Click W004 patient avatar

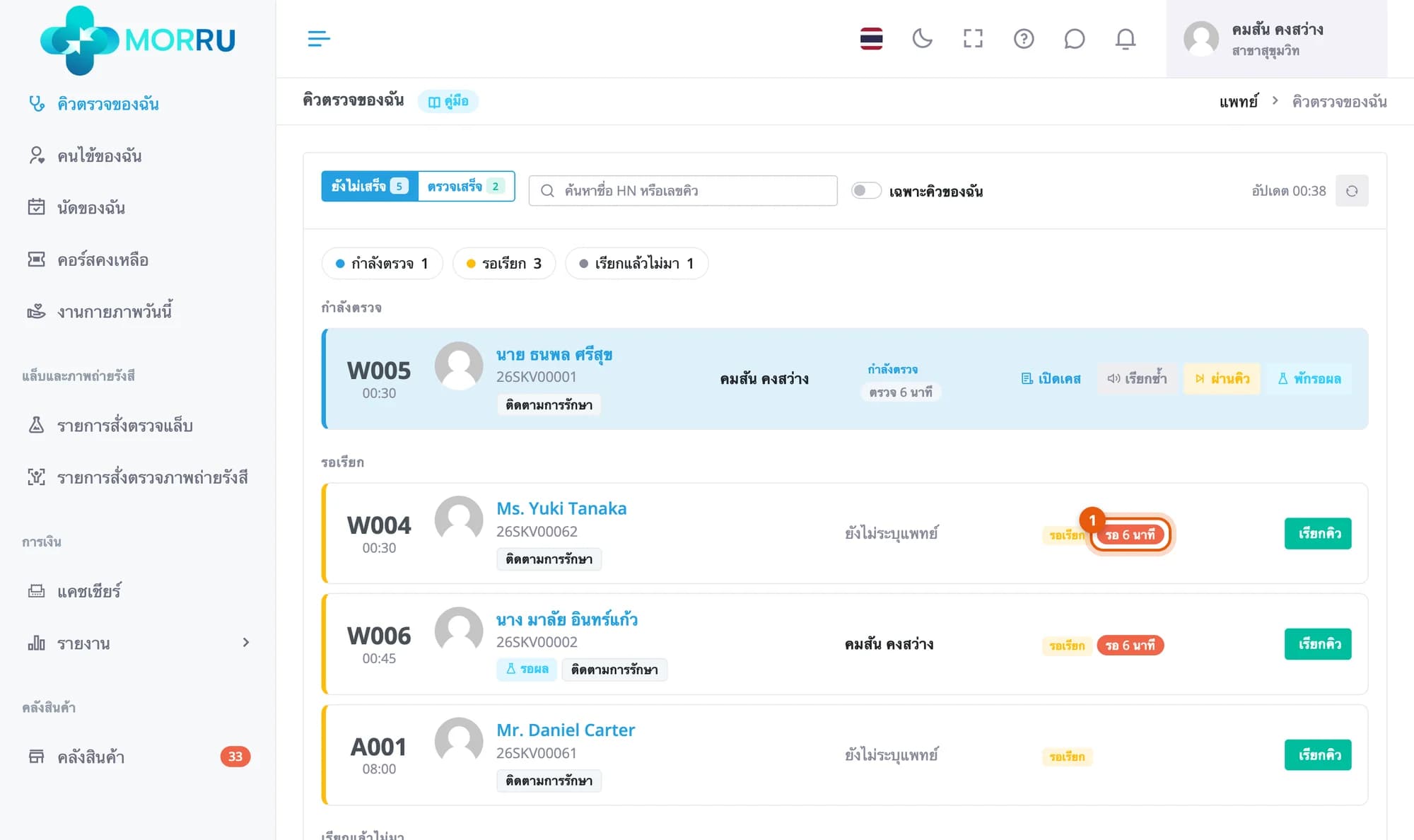459,520
